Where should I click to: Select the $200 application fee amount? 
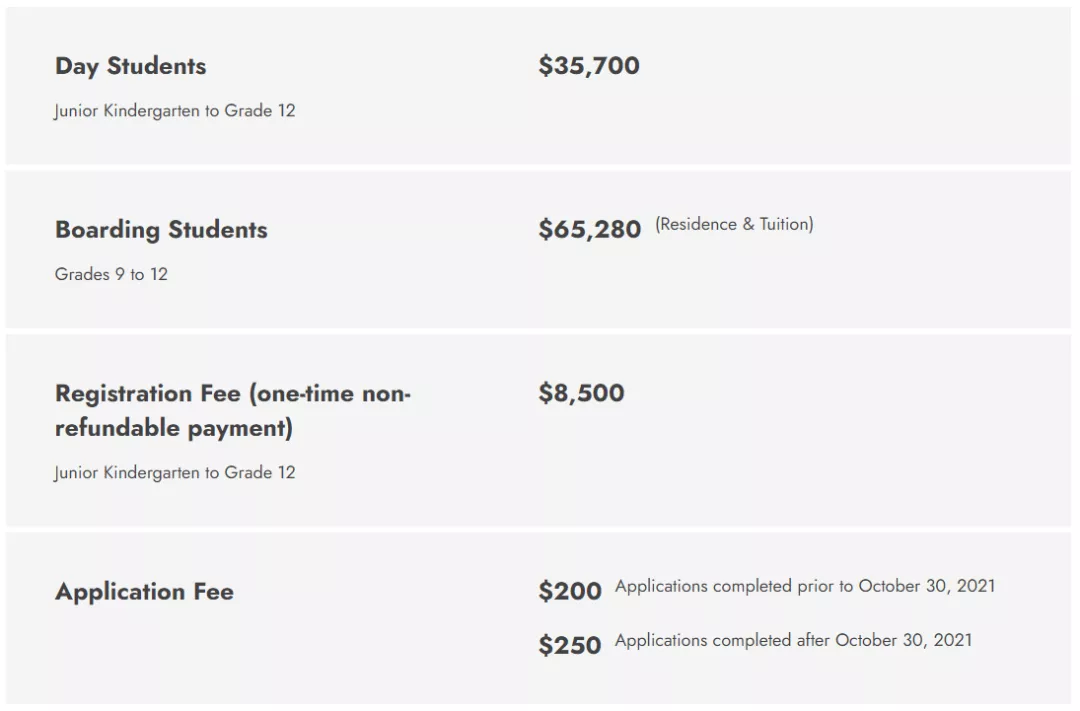coord(570,591)
